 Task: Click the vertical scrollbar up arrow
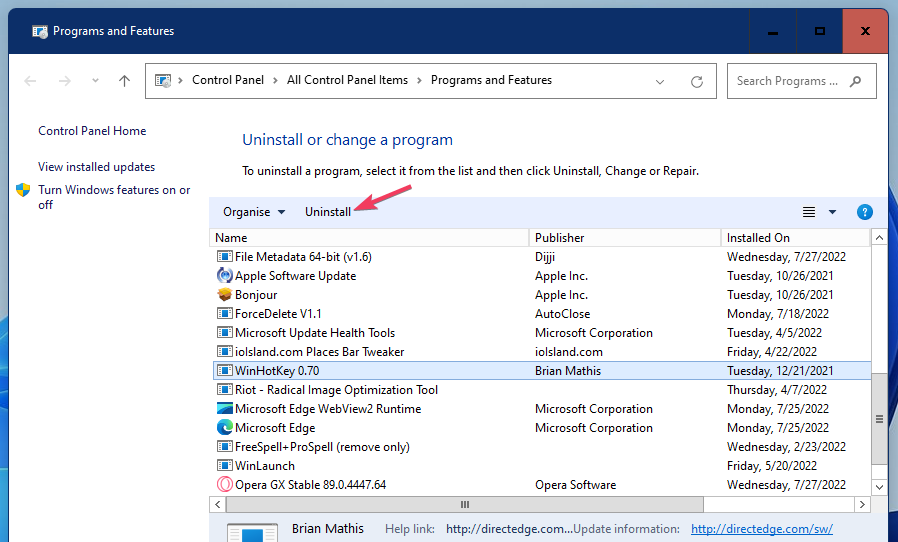pos(879,237)
